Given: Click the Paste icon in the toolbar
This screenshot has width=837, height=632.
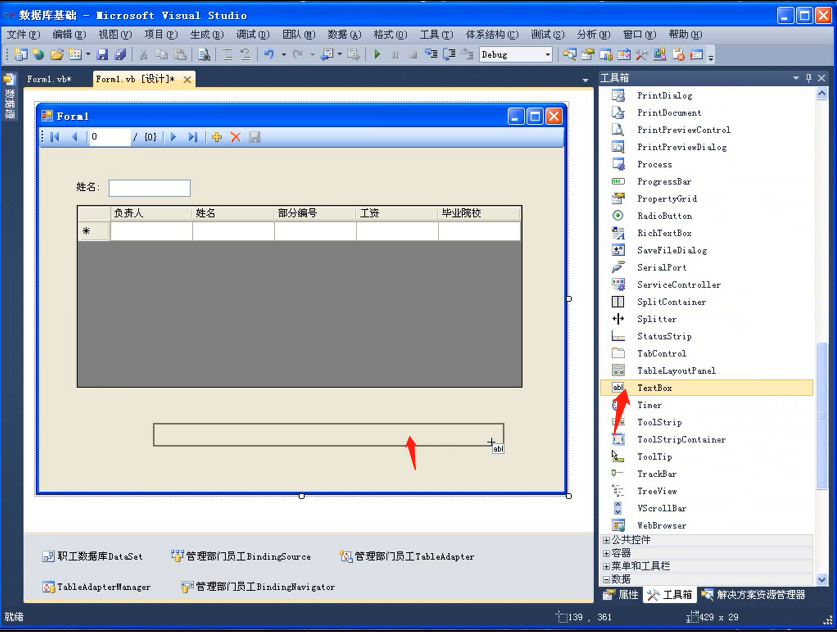Looking at the screenshot, I should pos(180,54).
